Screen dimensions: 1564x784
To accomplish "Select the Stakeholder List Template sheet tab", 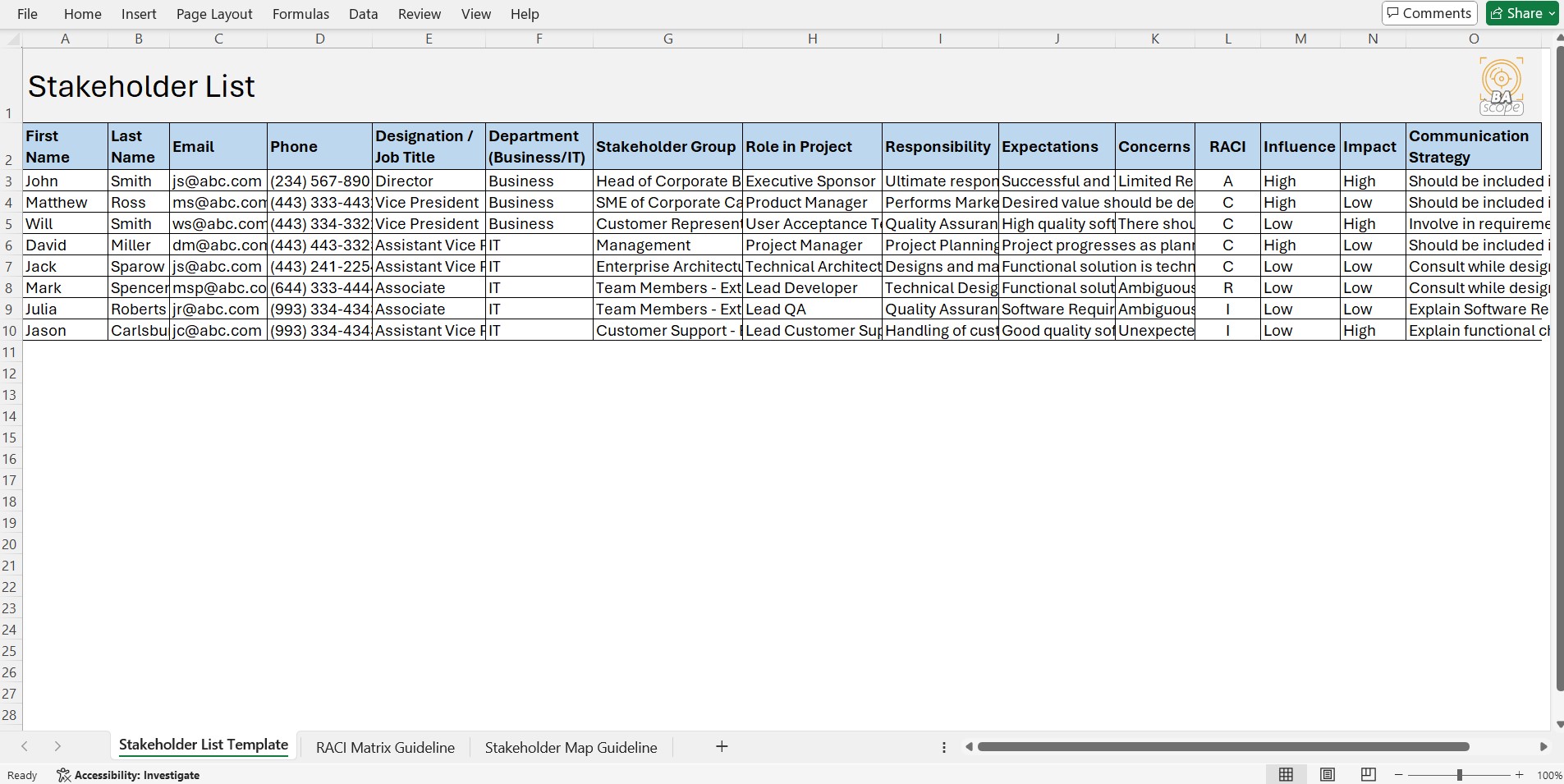I will tap(204, 745).
